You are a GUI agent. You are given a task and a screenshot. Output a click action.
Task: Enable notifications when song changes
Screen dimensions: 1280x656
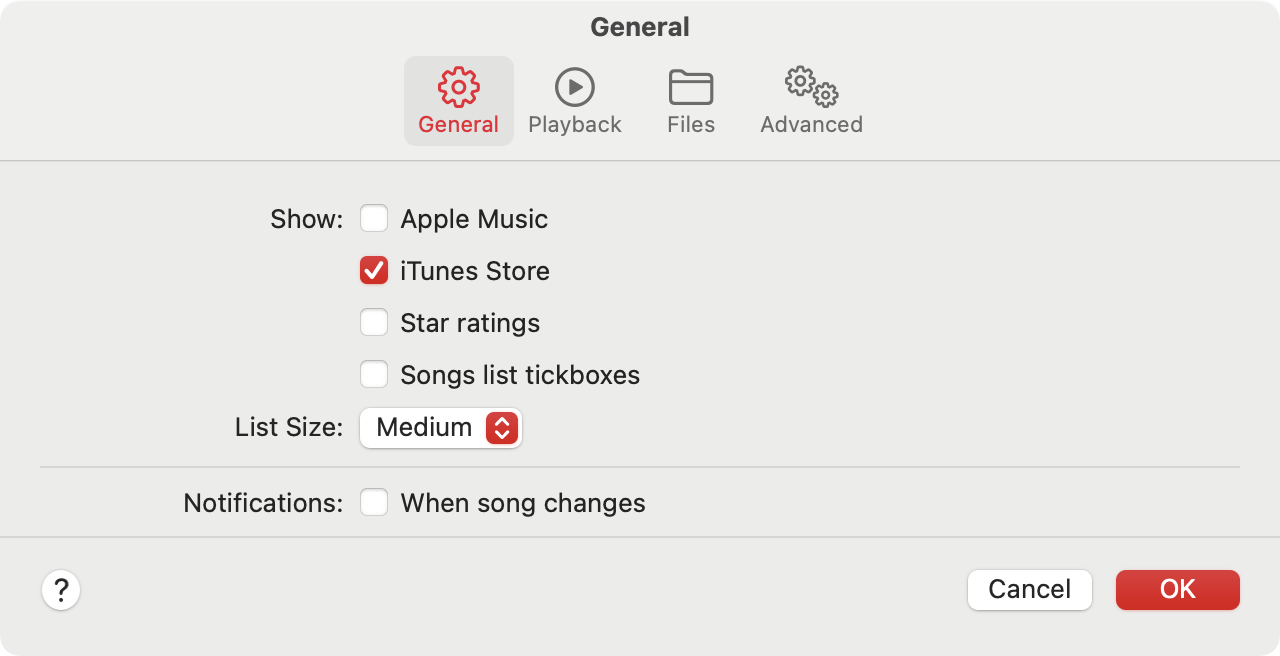374,503
